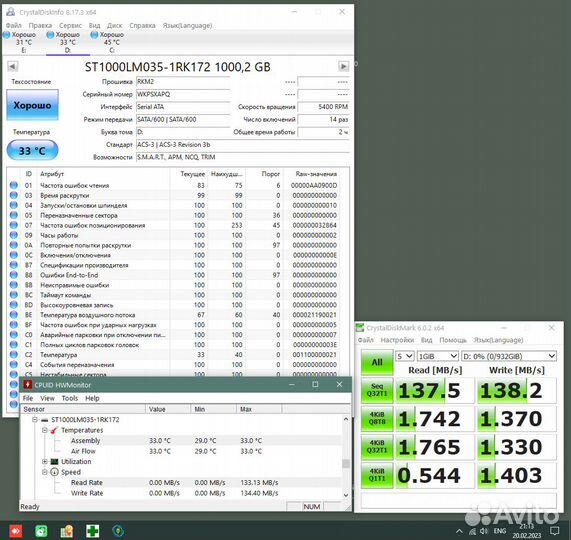Open Помощь menu in CrystalDiskMark
This screenshot has width=571, height=540.
(x=453, y=340)
